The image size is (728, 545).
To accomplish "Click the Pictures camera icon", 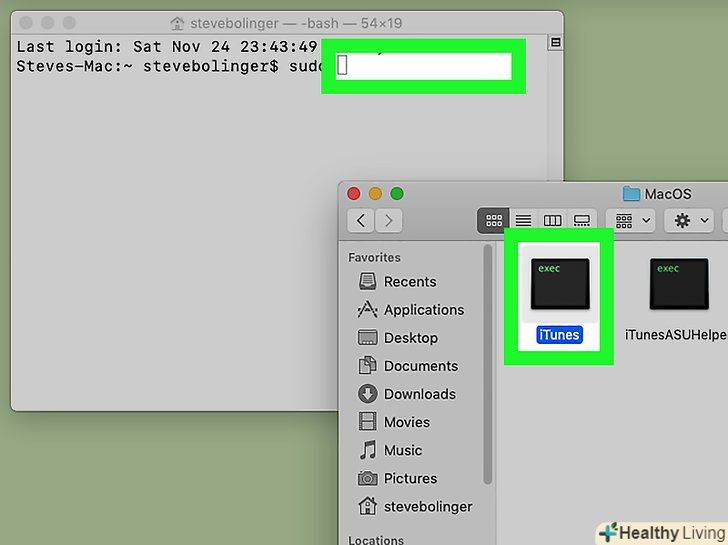I will 367,478.
